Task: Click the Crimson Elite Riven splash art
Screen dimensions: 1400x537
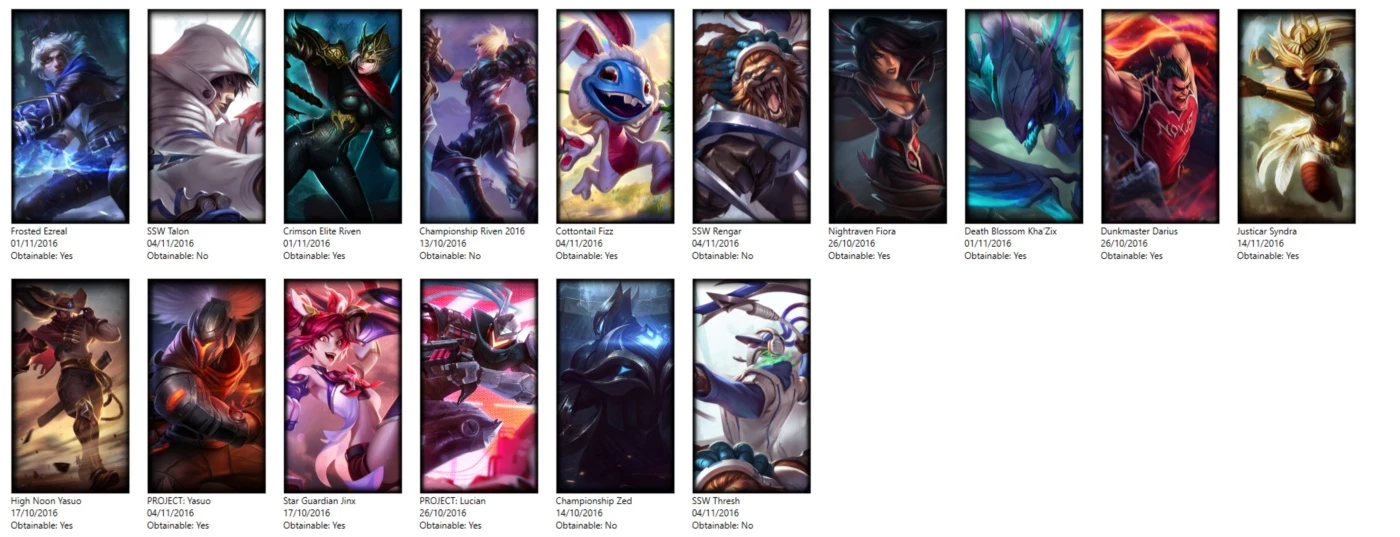Action: [342, 116]
